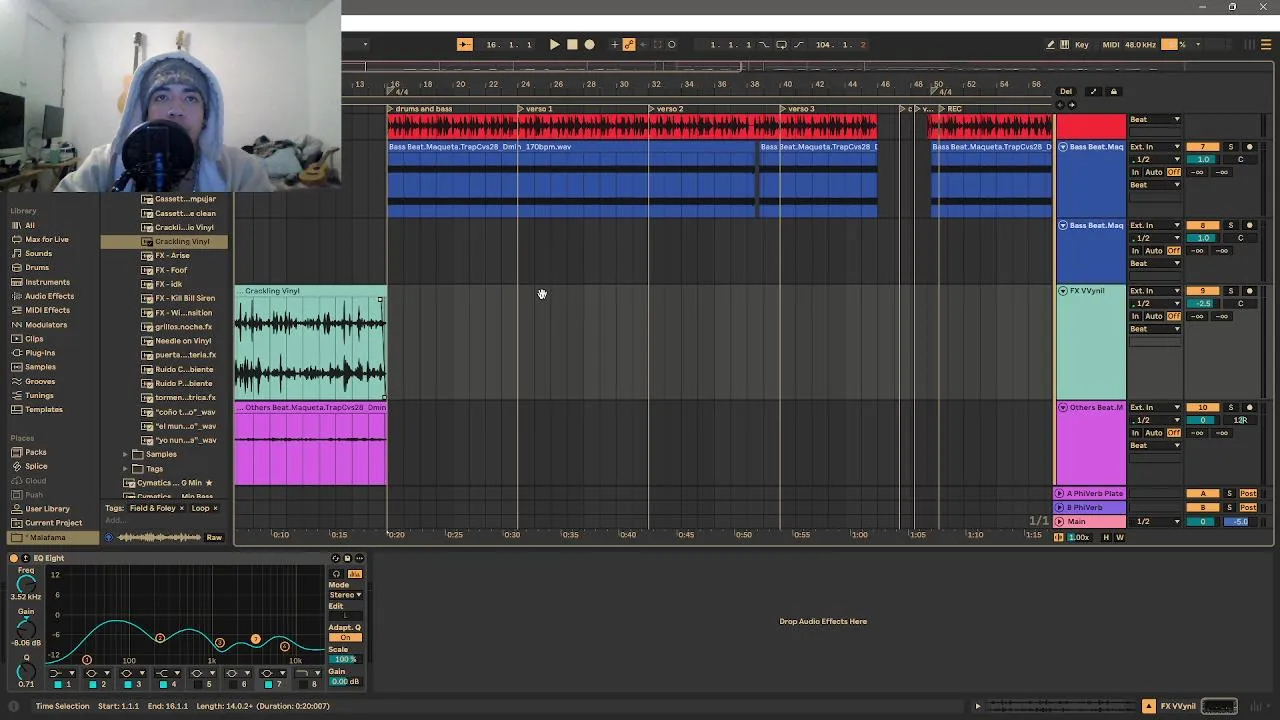This screenshot has width=1280, height=720.
Task: Click the MIDI Arrangement Overdub plus icon
Action: point(615,44)
